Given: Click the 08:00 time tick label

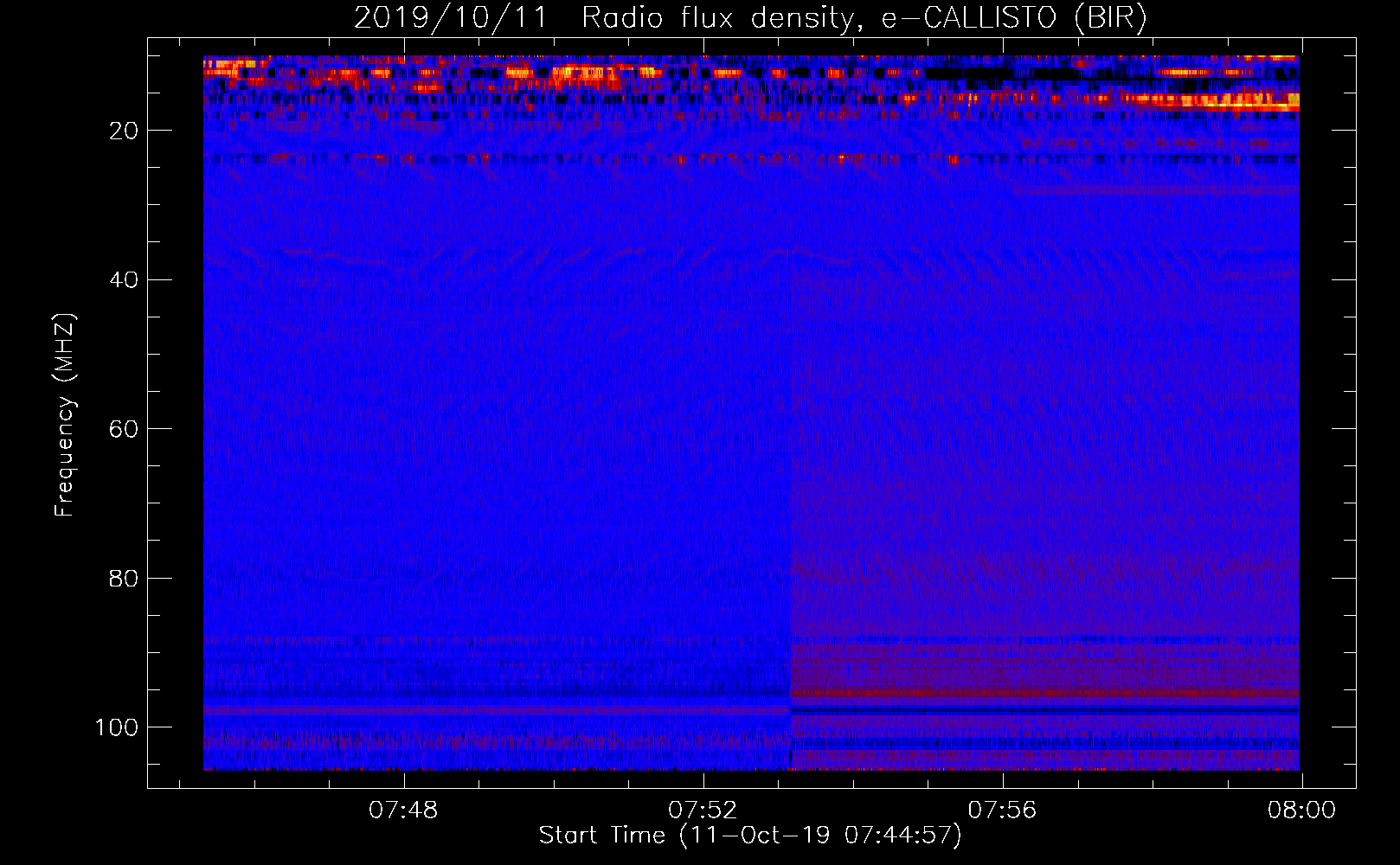Looking at the screenshot, I should (1301, 811).
